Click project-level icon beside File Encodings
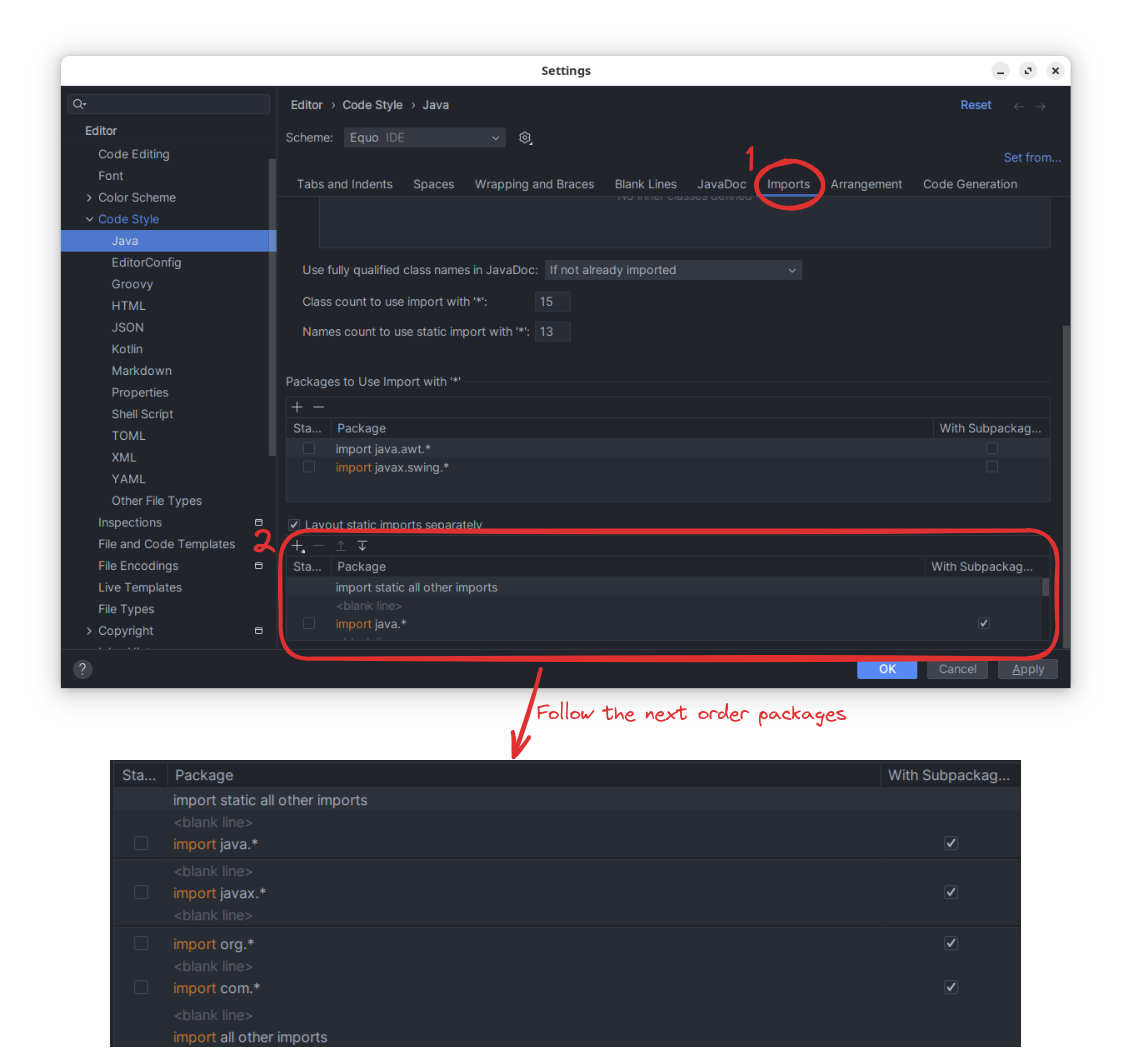 [259, 566]
